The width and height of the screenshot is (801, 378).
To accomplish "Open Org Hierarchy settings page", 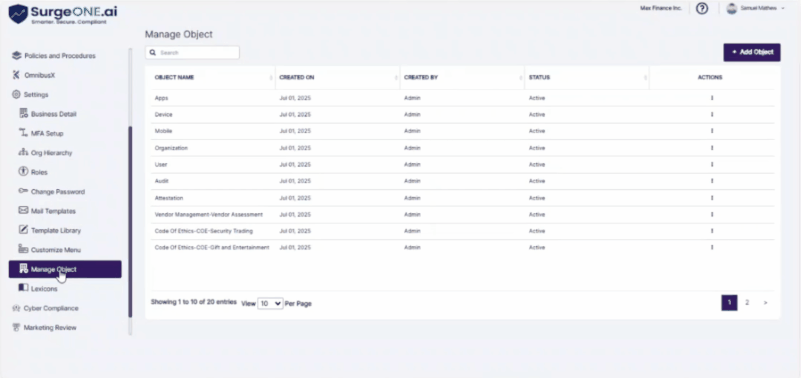I will [x=51, y=153].
